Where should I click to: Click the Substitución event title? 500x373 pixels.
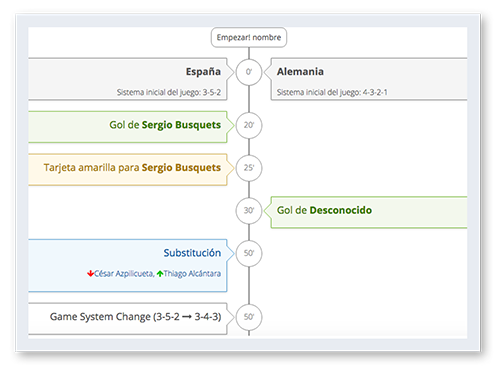(192, 253)
